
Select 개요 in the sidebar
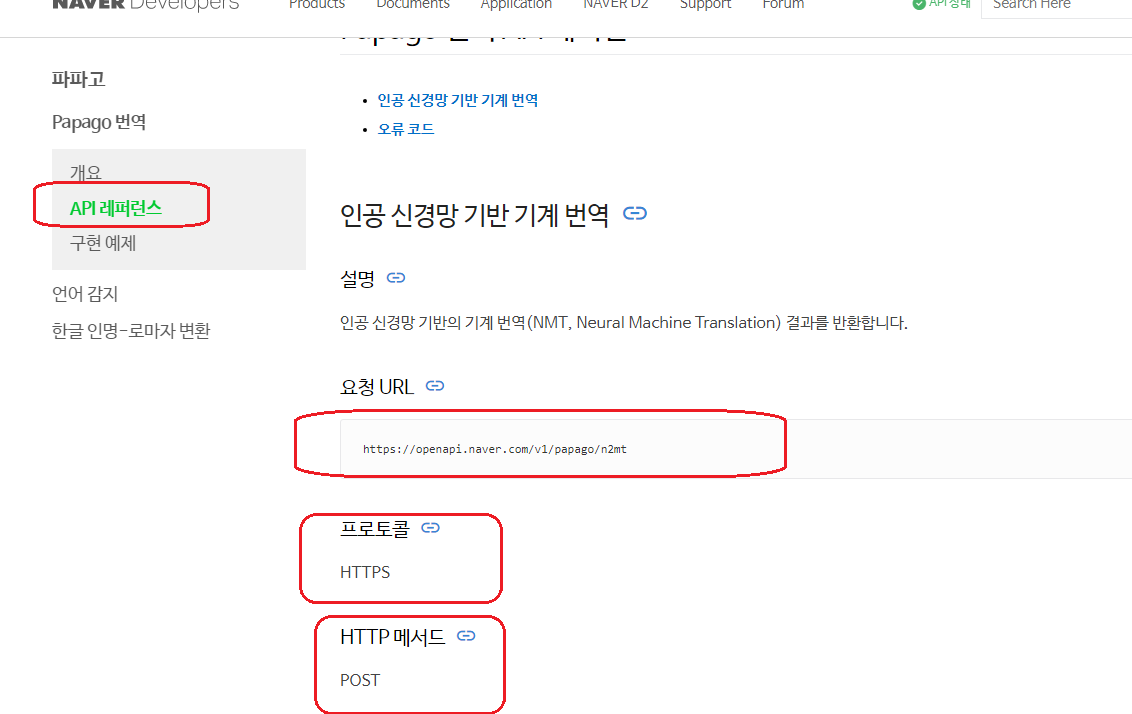click(85, 173)
